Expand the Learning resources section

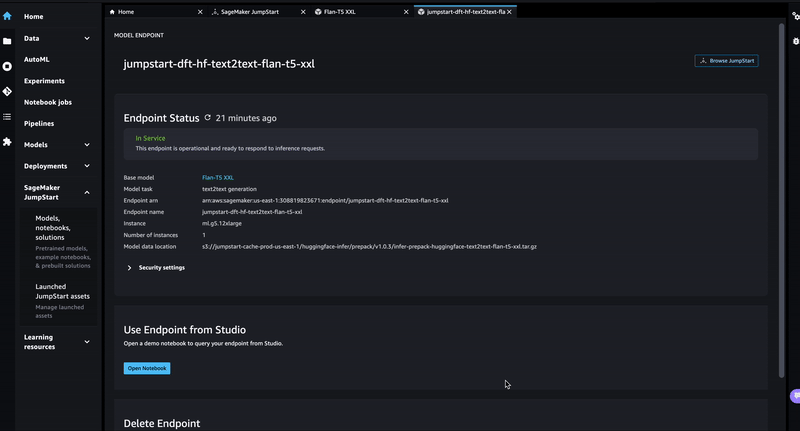coord(87,342)
